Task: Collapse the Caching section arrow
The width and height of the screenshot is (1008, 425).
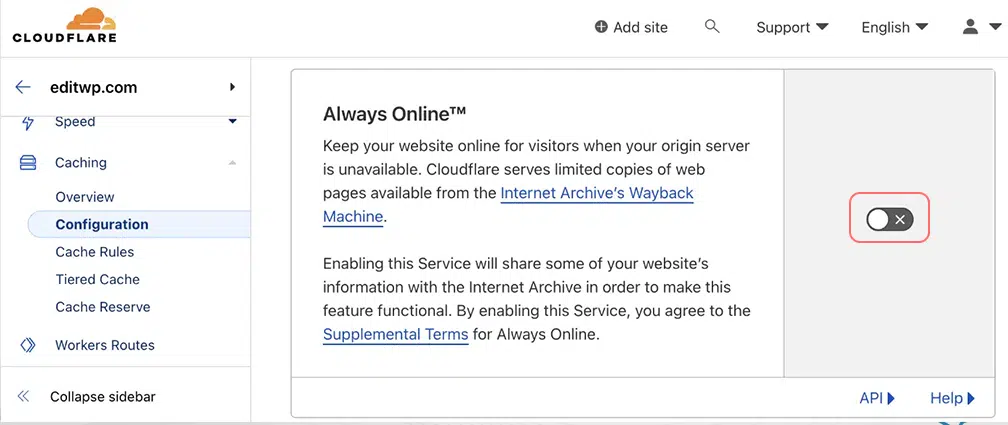Action: tap(232, 163)
